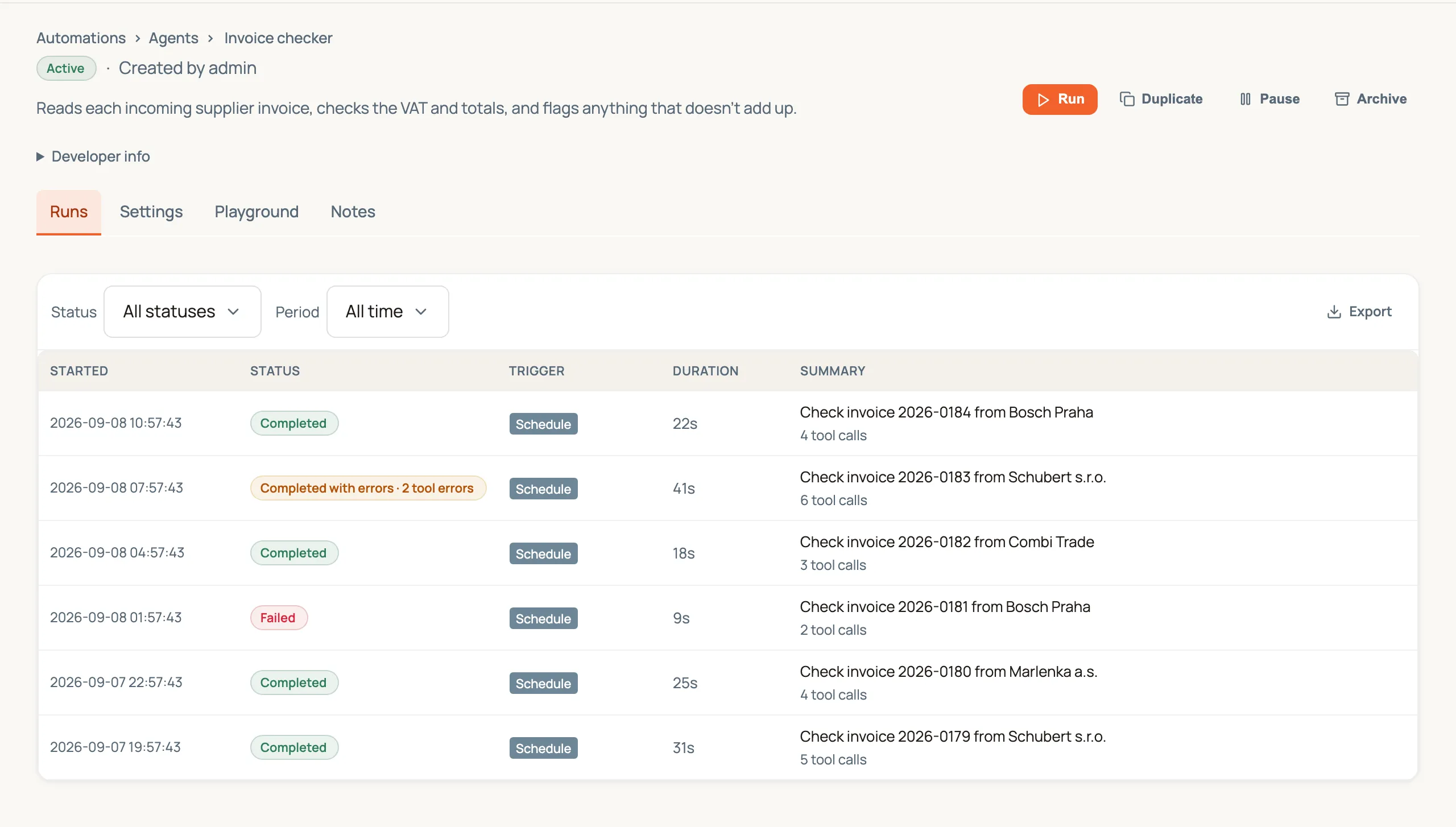Viewport: 1456px width, 827px height.
Task: Switch to the Playground tab
Action: click(x=257, y=212)
